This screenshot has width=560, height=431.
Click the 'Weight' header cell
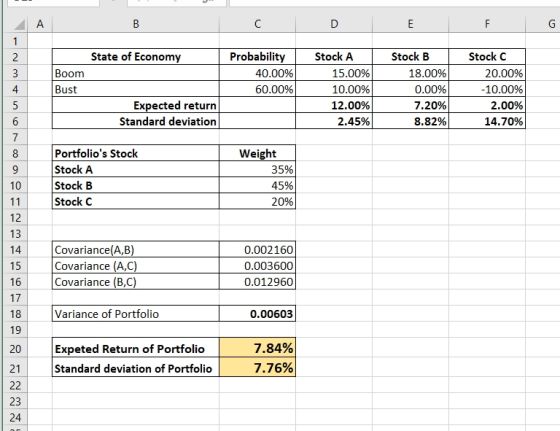click(258, 154)
